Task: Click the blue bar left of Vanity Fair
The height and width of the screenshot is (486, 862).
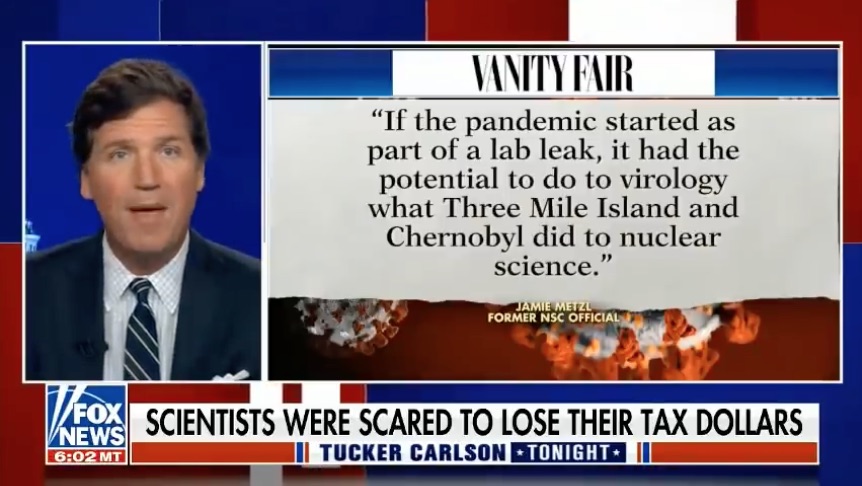Action: click(330, 73)
